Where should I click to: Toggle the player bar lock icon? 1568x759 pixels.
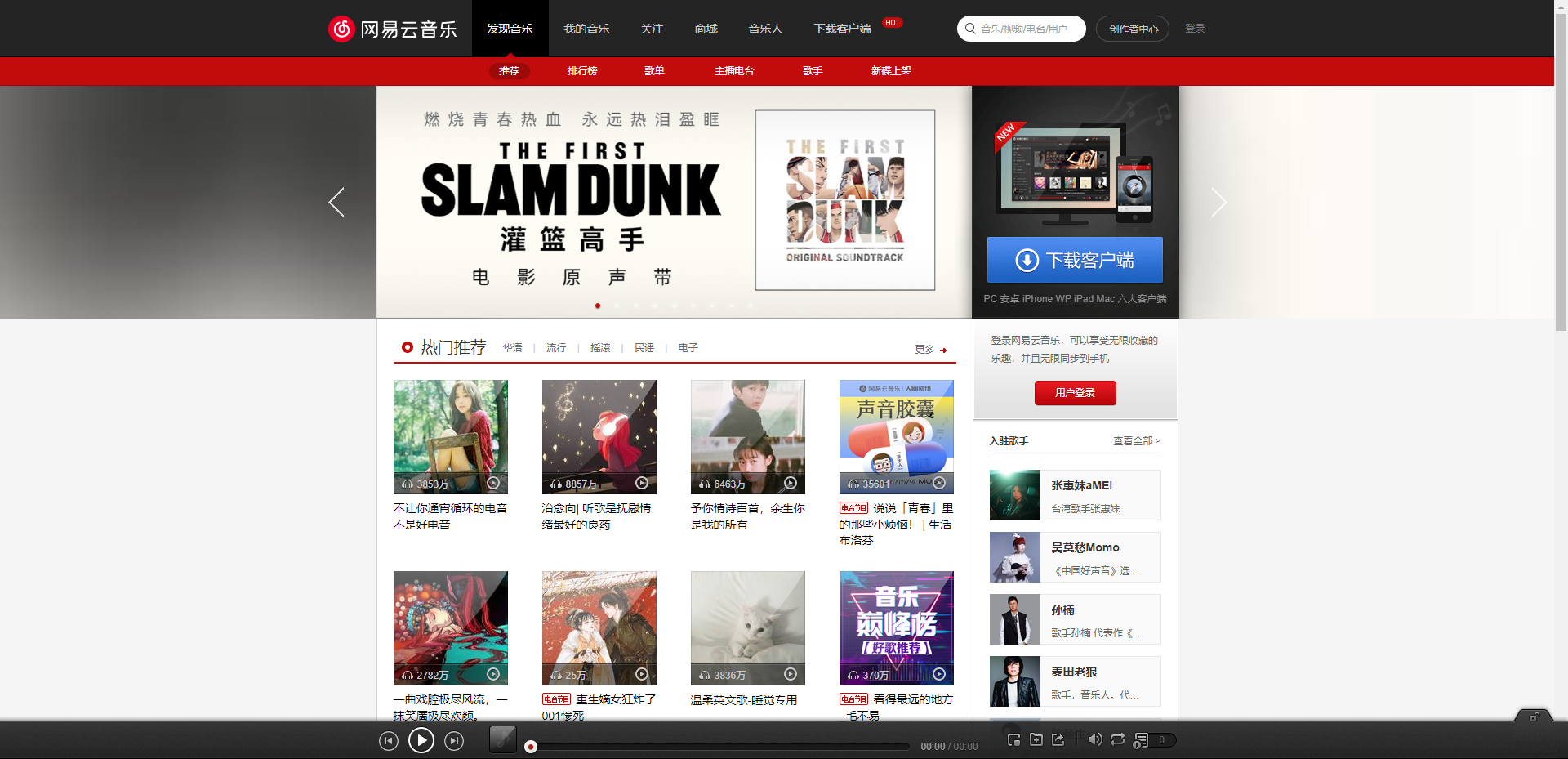click(1534, 717)
